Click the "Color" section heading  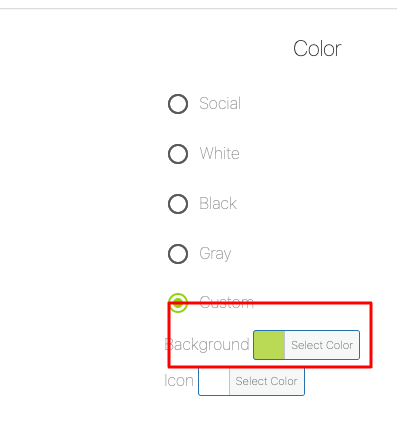coord(317,49)
